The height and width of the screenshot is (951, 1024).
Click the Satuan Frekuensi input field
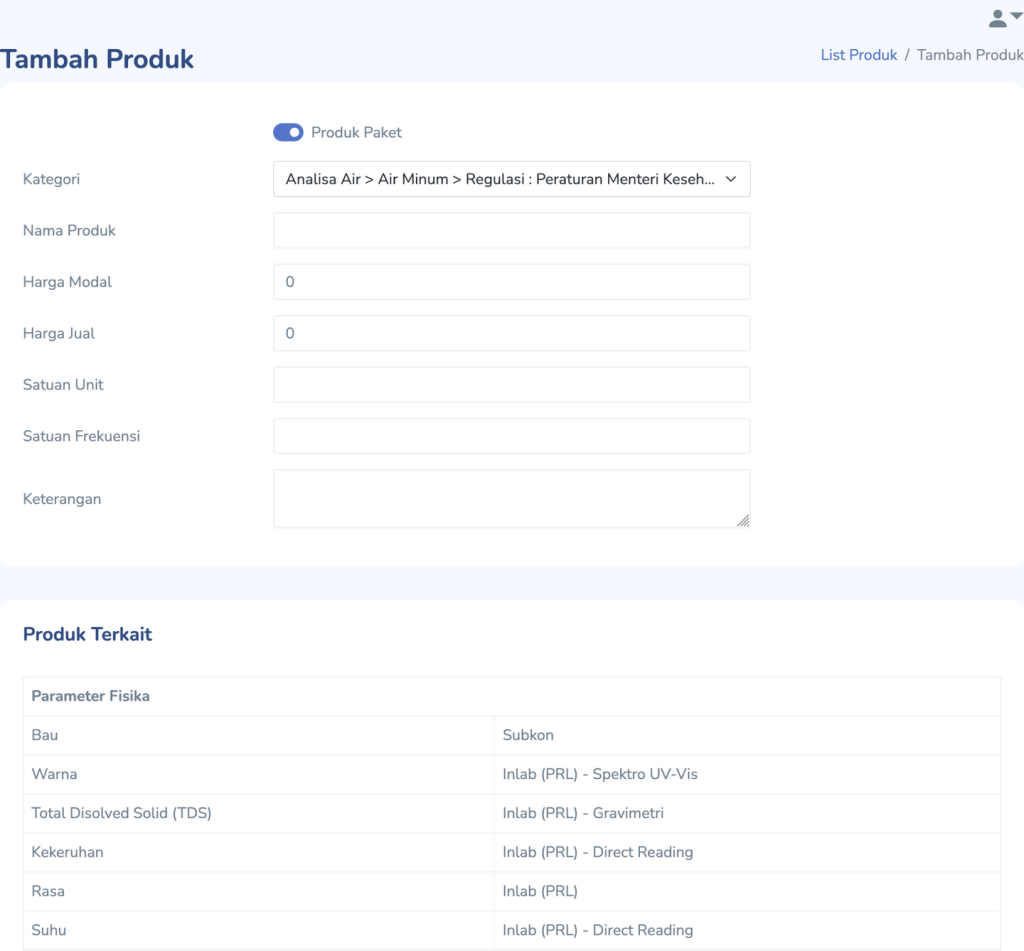[x=511, y=436]
